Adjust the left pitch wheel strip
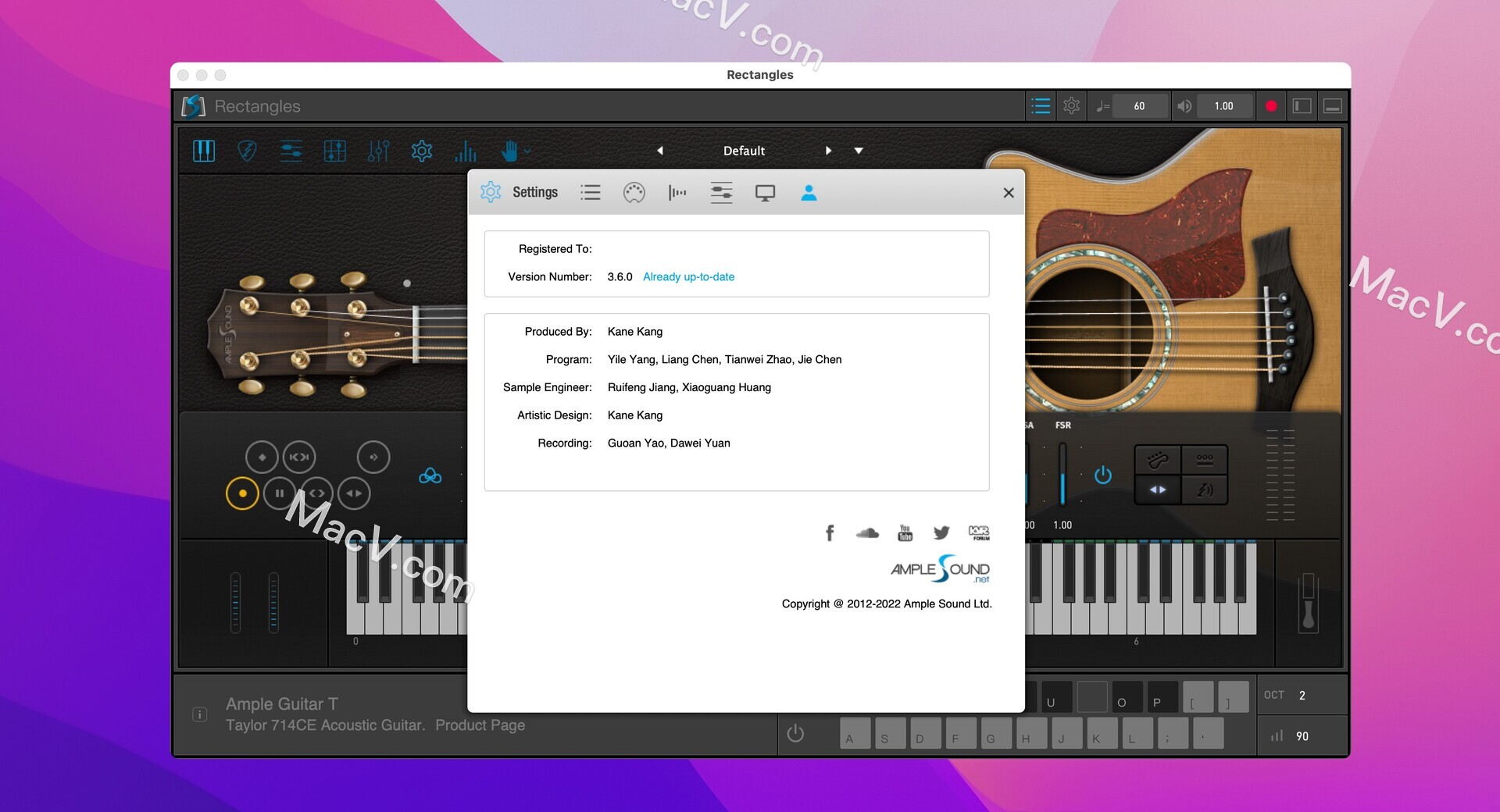 [x=236, y=603]
